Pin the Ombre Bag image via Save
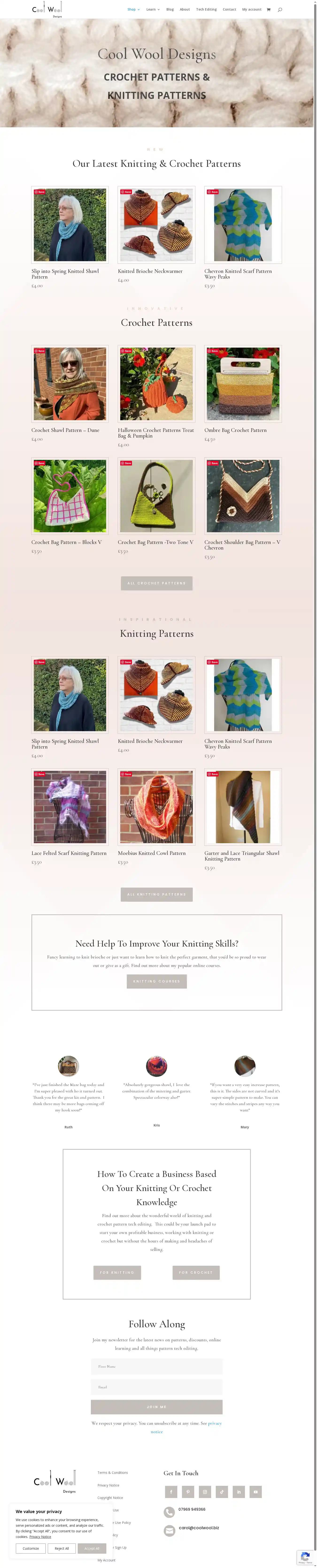 coord(213,351)
